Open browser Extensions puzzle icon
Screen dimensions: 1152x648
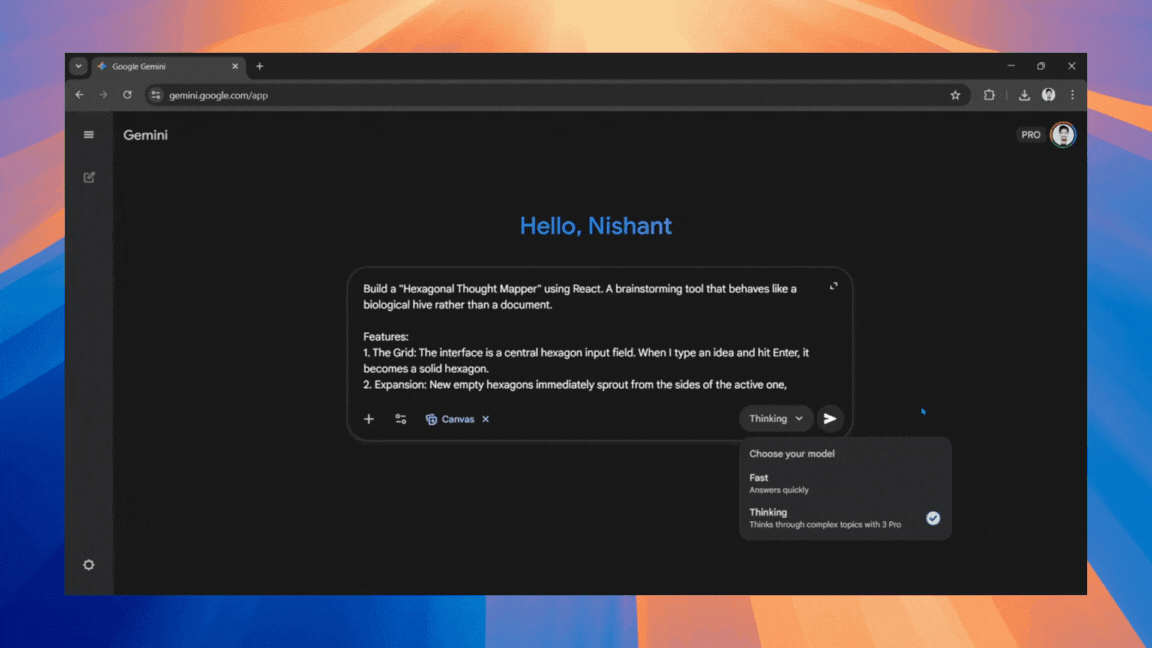(x=989, y=95)
